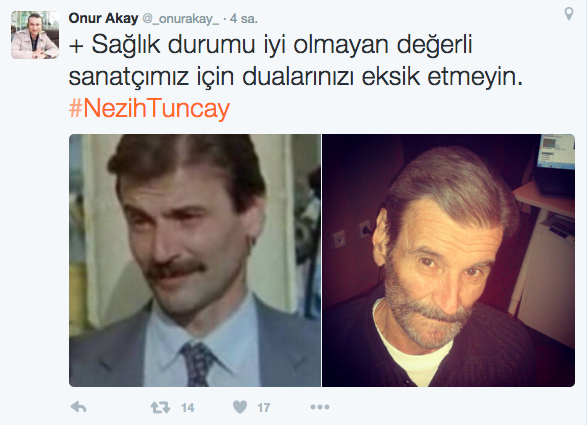587x425 pixels.
Task: Open Onur Akay's profile avatar
Action: [35, 35]
